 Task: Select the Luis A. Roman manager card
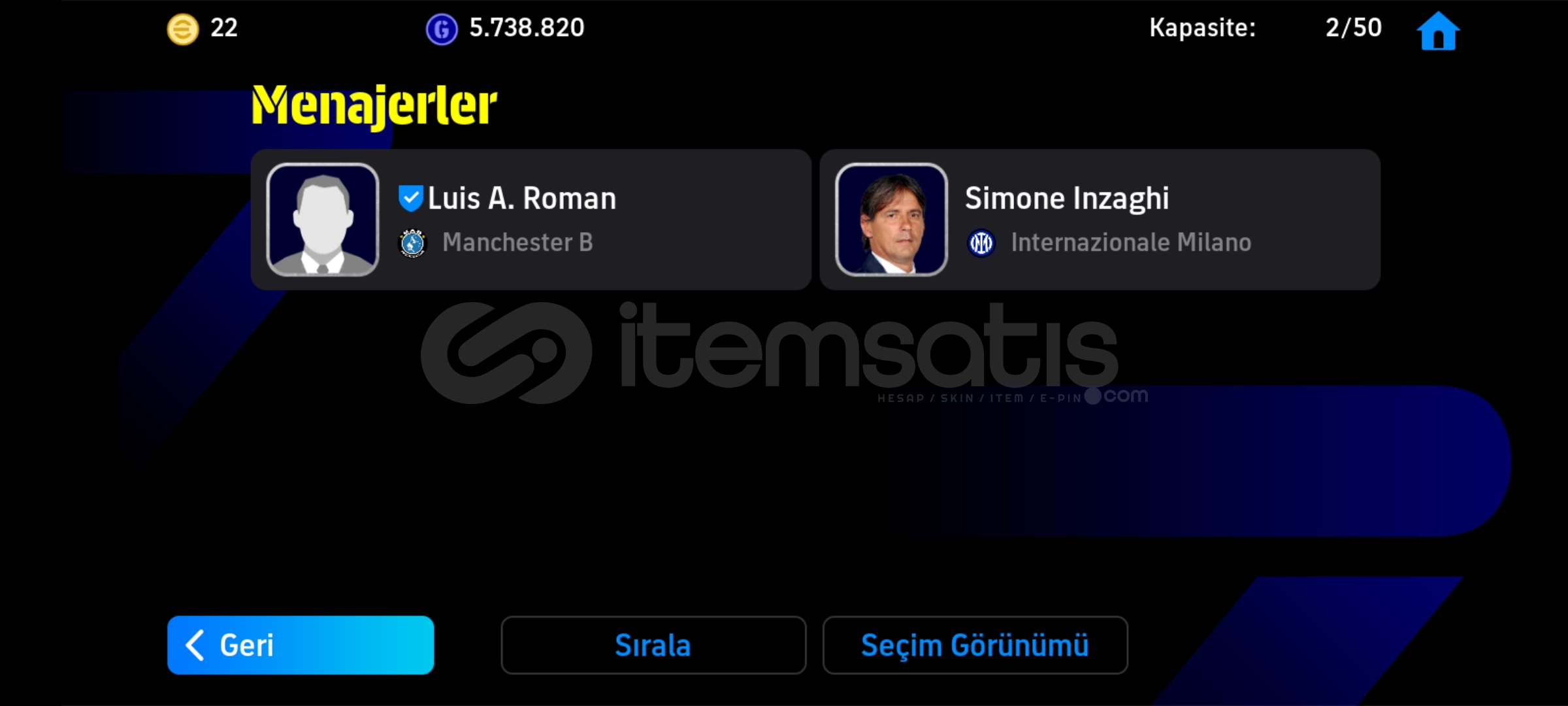pyautogui.click(x=531, y=220)
